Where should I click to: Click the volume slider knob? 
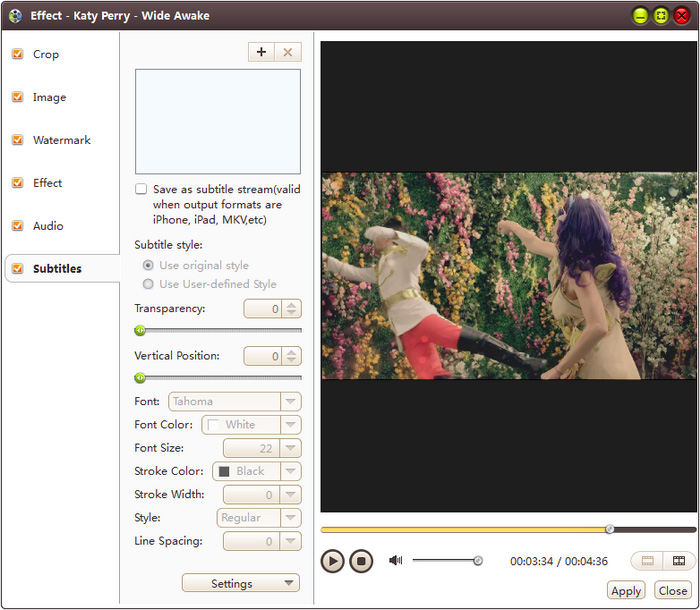(x=478, y=560)
